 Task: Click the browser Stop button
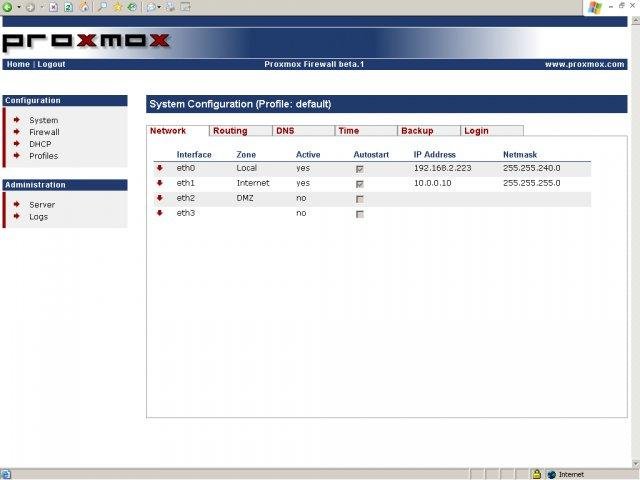coord(53,7)
